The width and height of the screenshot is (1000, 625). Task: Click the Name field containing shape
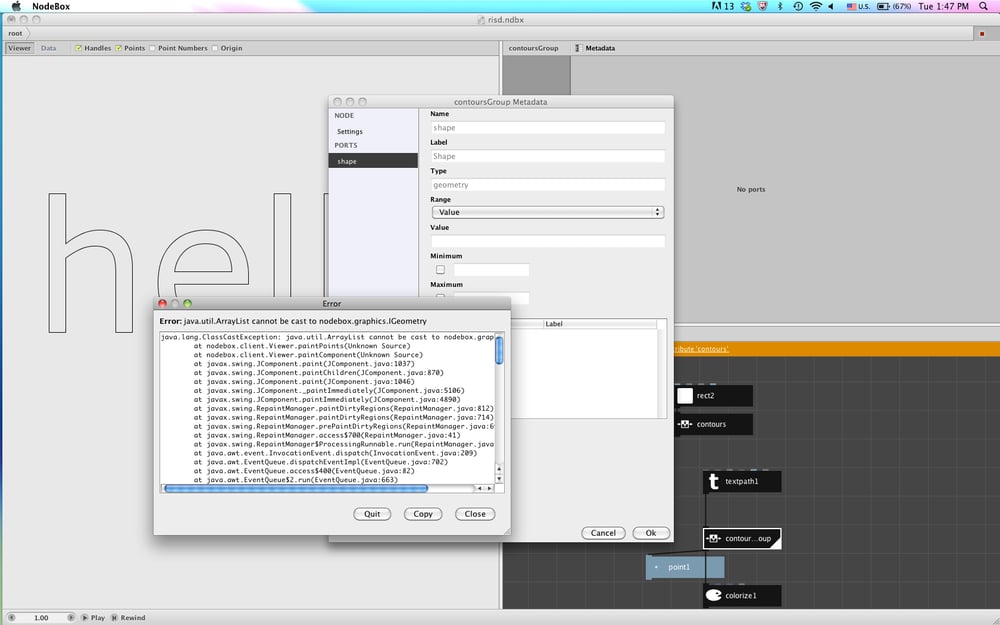click(548, 128)
